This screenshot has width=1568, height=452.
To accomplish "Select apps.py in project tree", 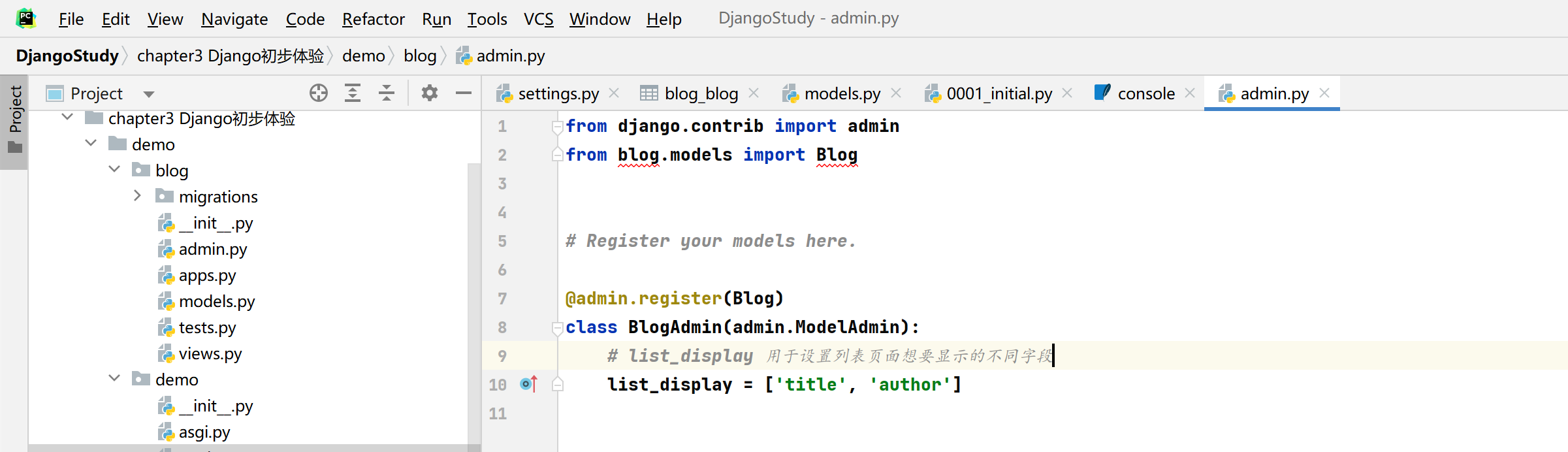I will 196,276.
